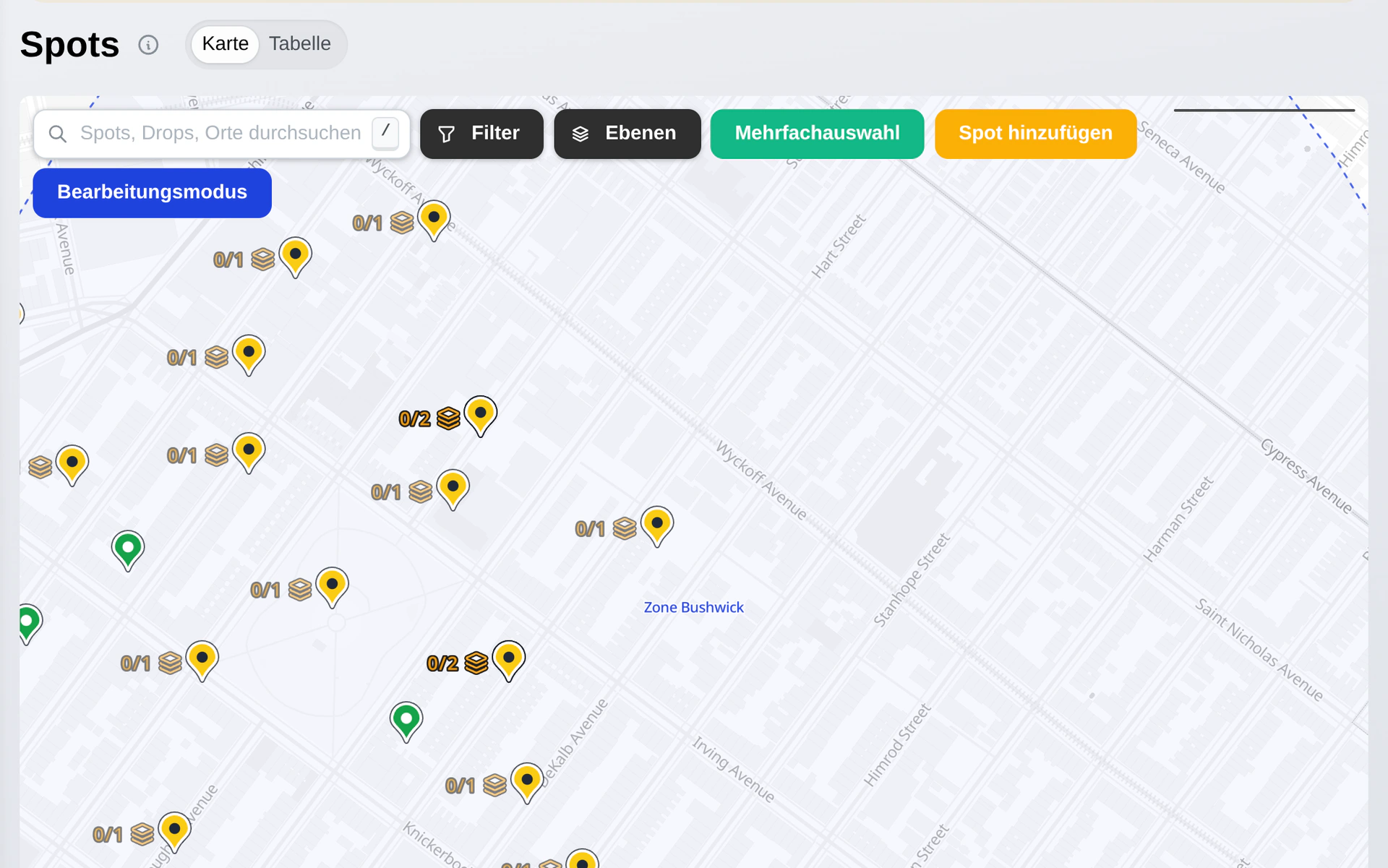Click the stack icon beside the lower 0/2
Viewport: 1388px width, 868px height.
coord(476,663)
